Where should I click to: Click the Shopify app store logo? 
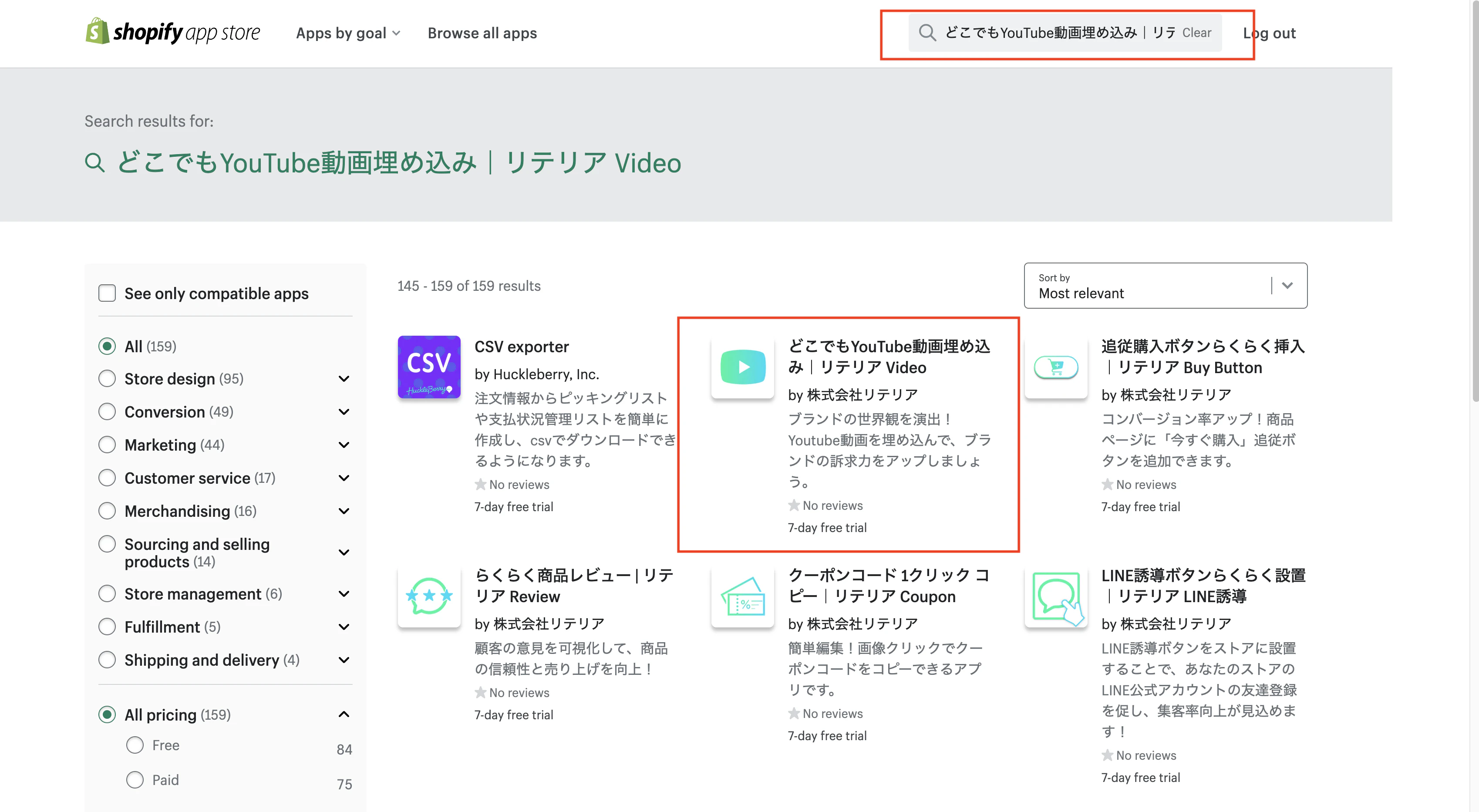[x=172, y=32]
